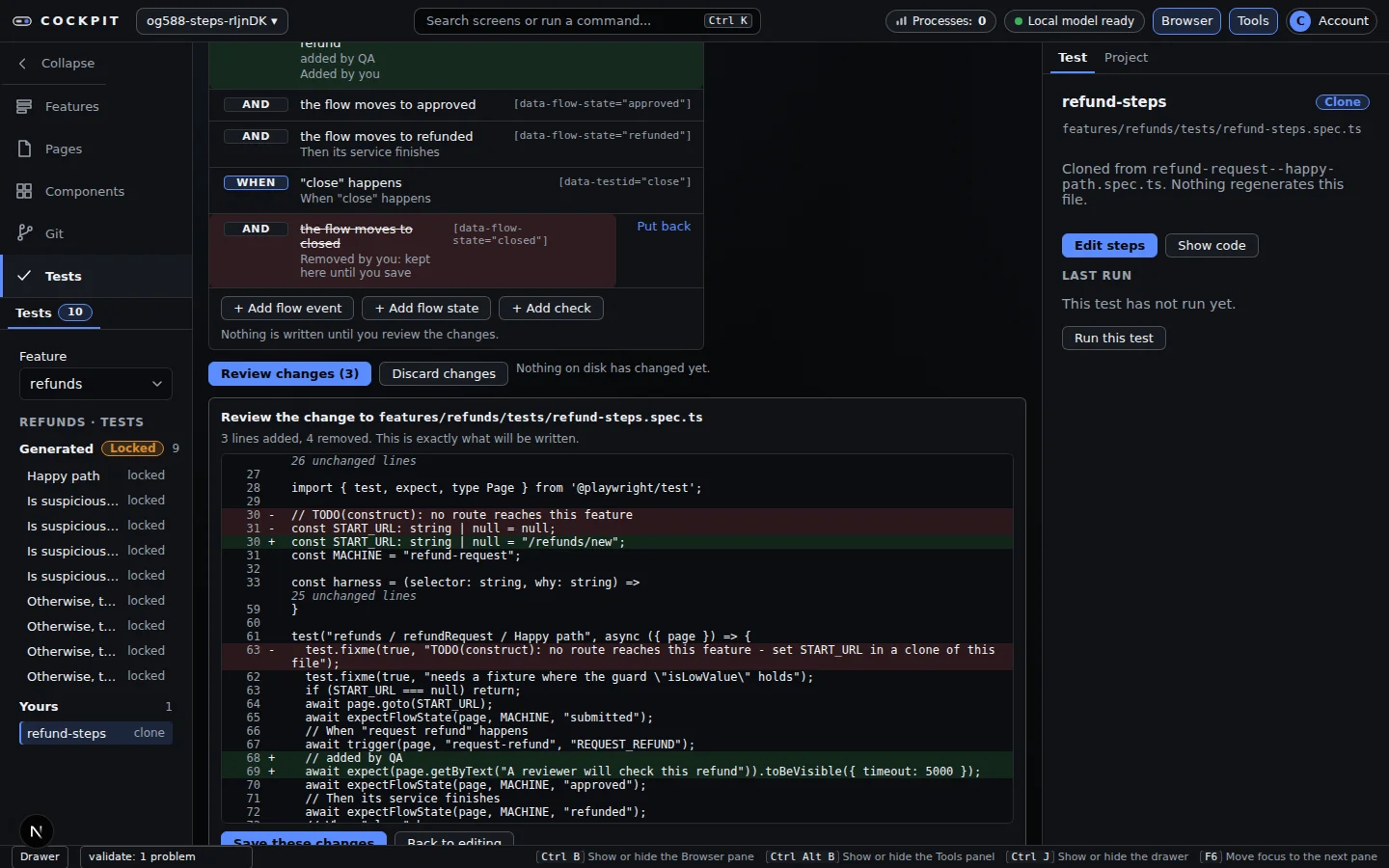Click the Locked badge beside Generated
Image resolution: width=1389 pixels, height=868 pixels.
click(x=132, y=448)
